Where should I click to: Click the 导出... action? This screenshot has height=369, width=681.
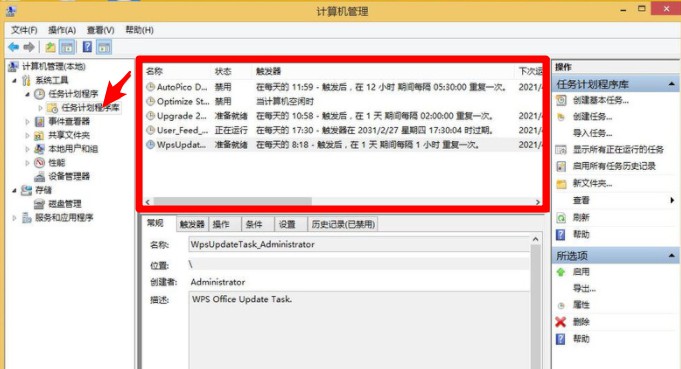[584, 288]
